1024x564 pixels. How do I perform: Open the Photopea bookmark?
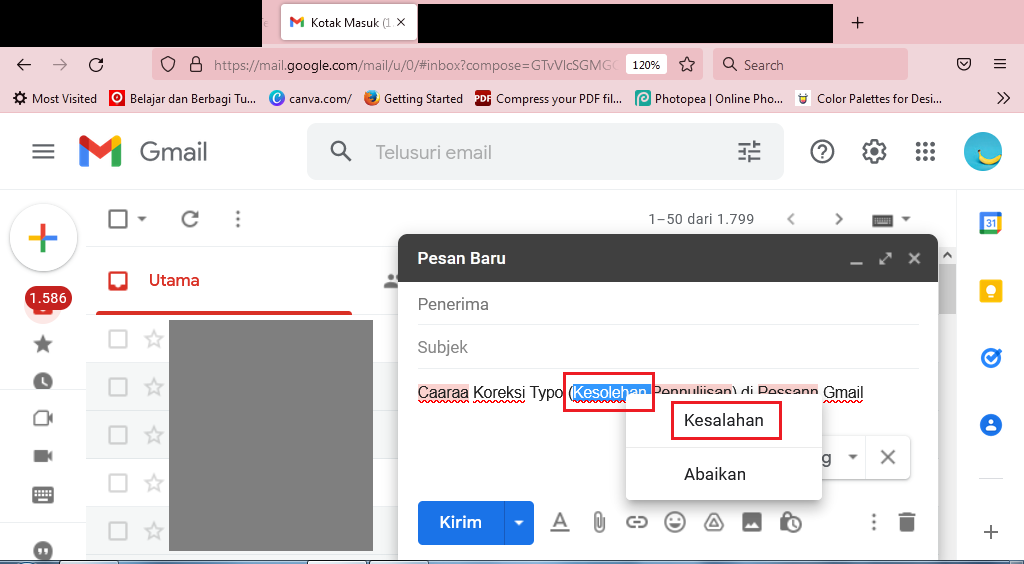tap(709, 99)
